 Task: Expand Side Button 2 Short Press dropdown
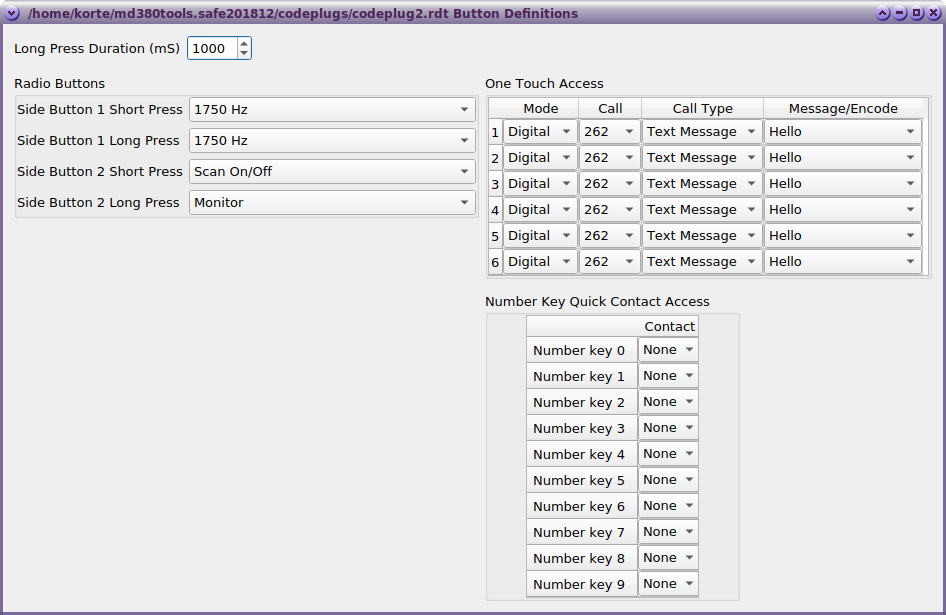click(x=332, y=172)
